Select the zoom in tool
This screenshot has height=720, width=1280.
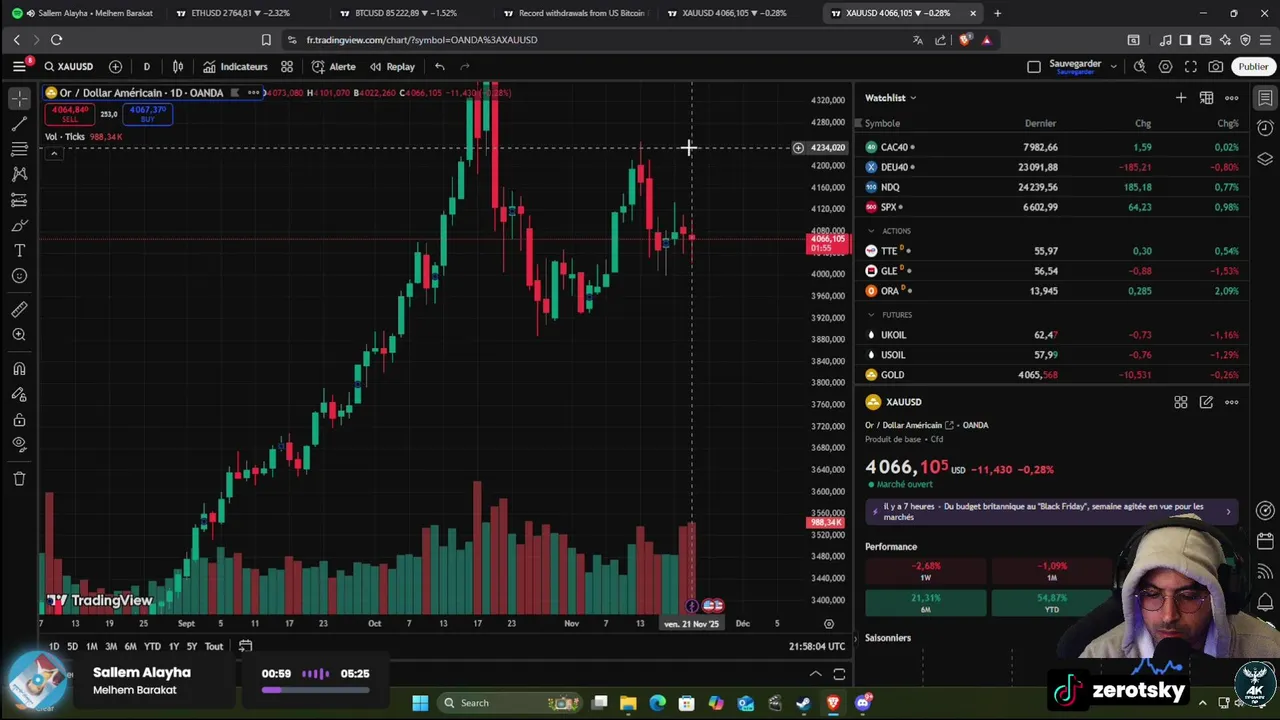[x=19, y=335]
